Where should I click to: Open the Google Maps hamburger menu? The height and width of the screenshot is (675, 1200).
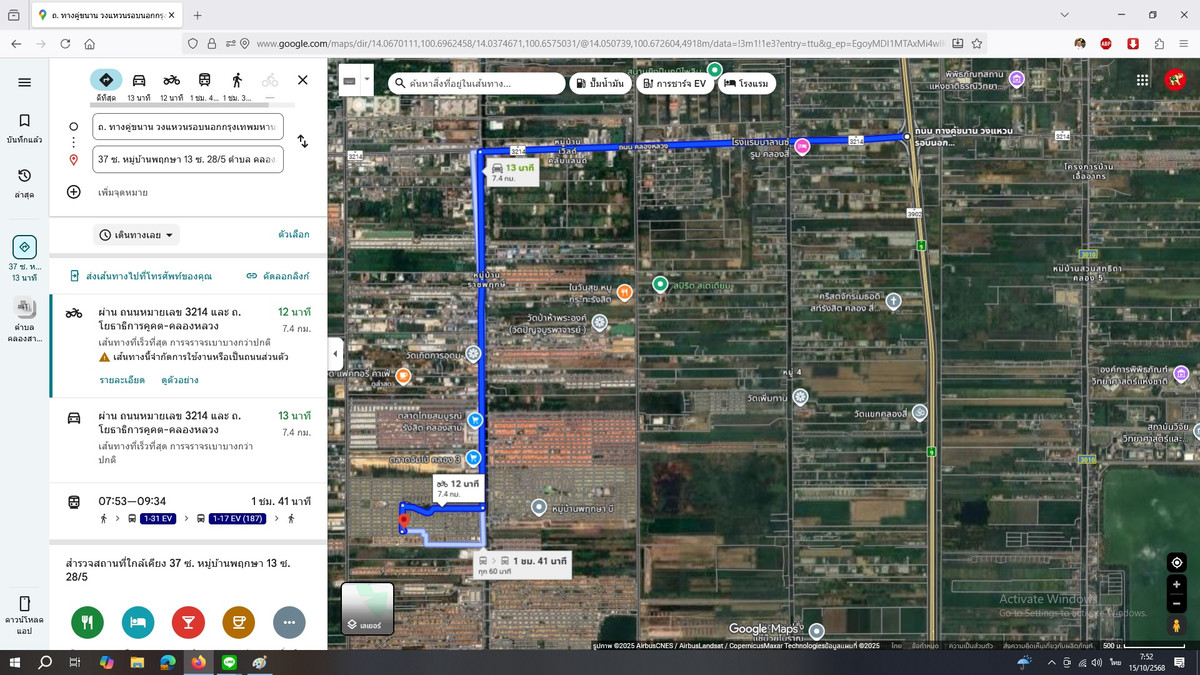pos(24,82)
